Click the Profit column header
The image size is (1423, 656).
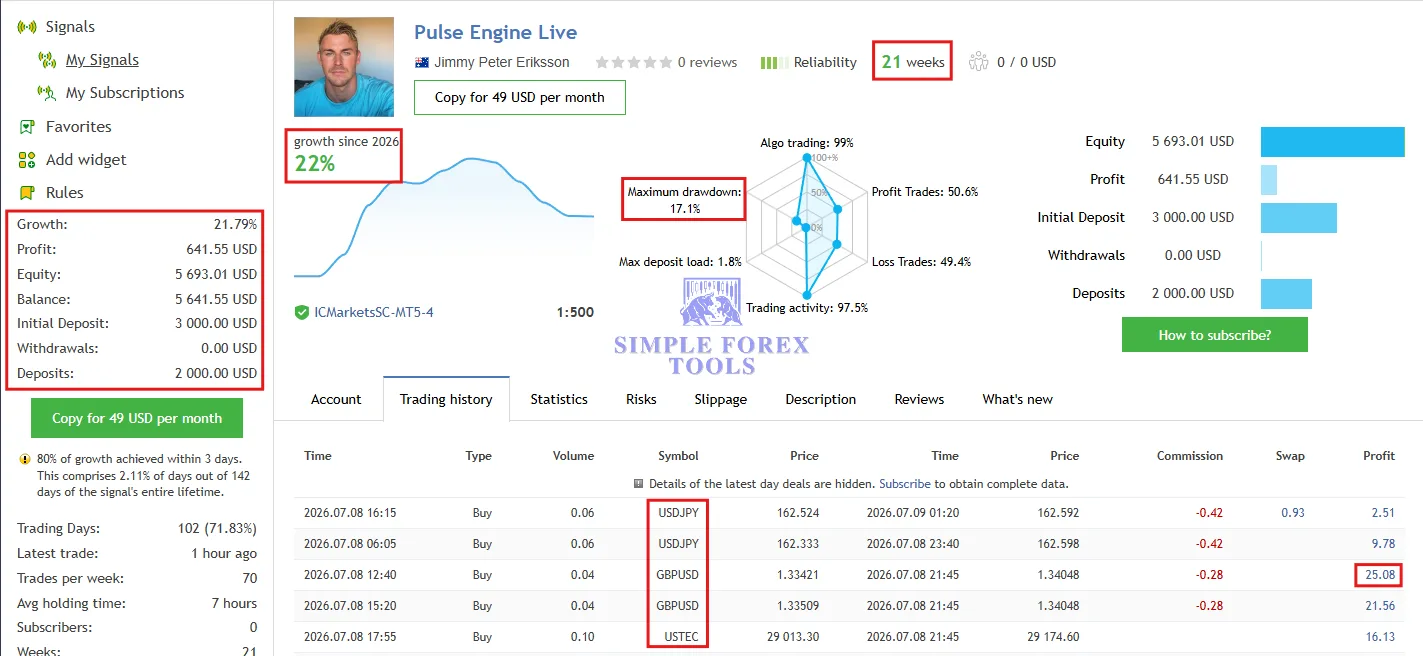[x=1379, y=456]
